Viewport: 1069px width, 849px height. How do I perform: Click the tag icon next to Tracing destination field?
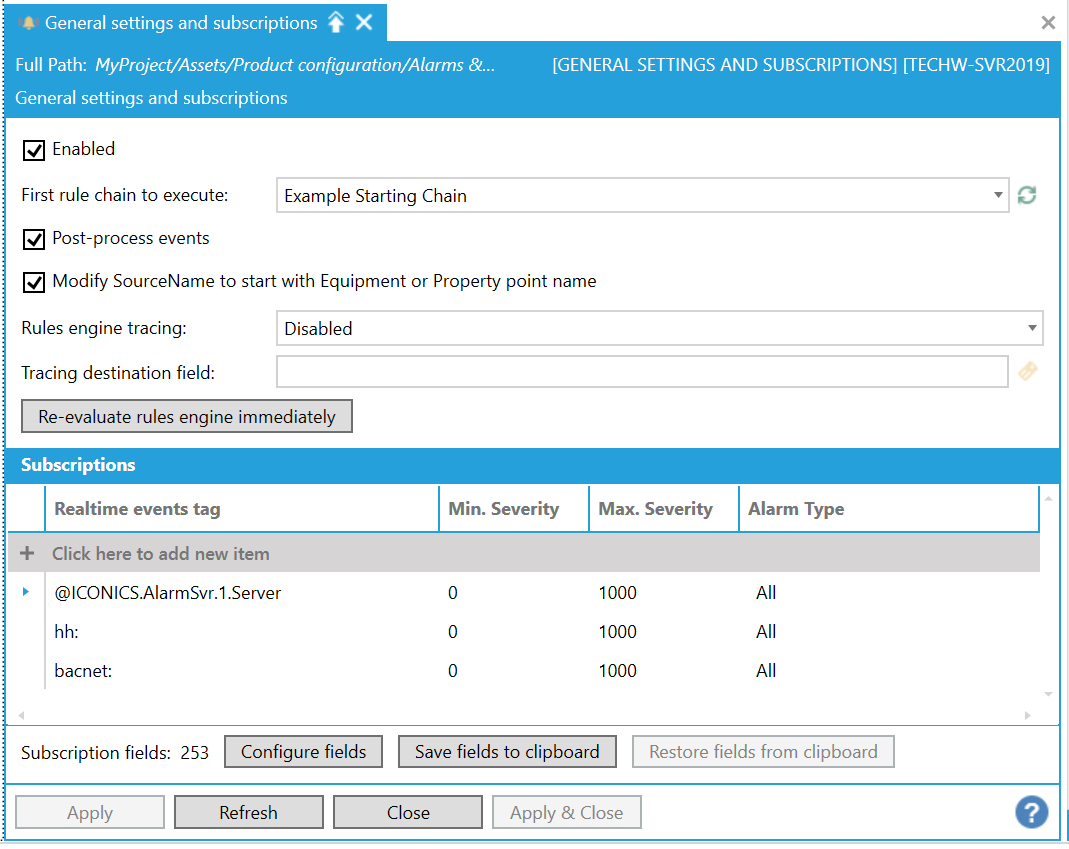click(1027, 372)
